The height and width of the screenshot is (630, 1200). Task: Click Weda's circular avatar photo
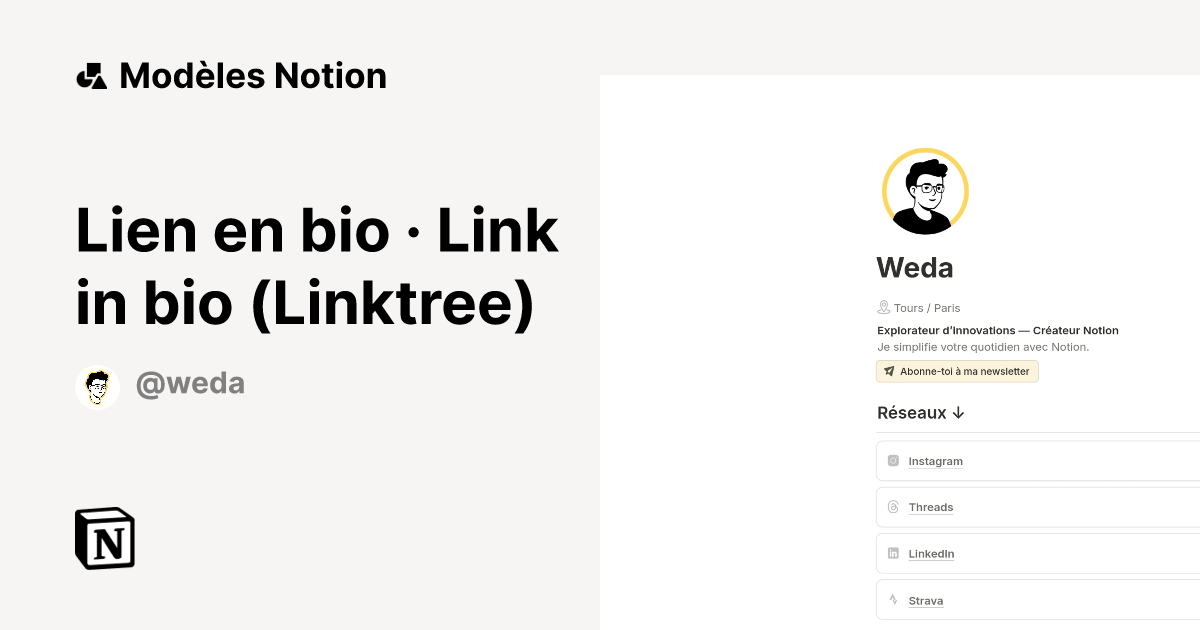[925, 191]
